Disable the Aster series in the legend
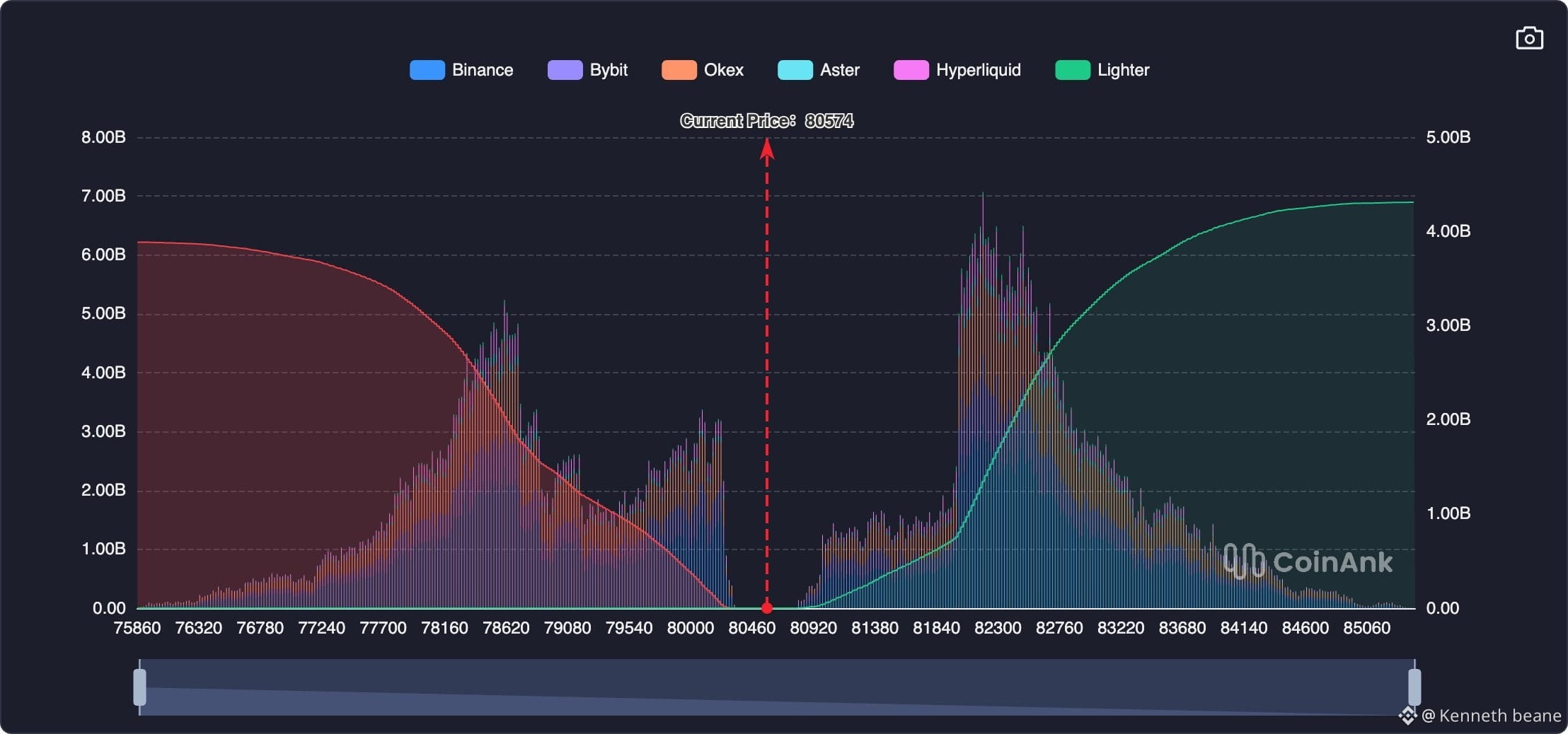This screenshot has width=1568, height=734. click(x=819, y=70)
